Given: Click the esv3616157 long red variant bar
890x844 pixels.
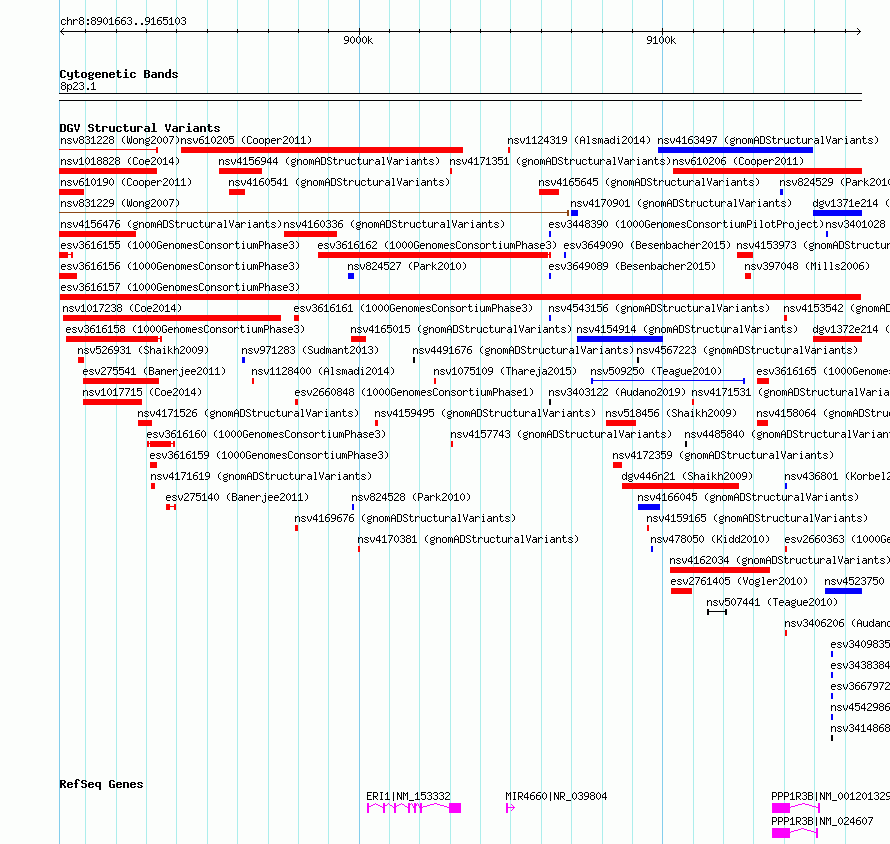Looking at the screenshot, I should click(x=460, y=297).
